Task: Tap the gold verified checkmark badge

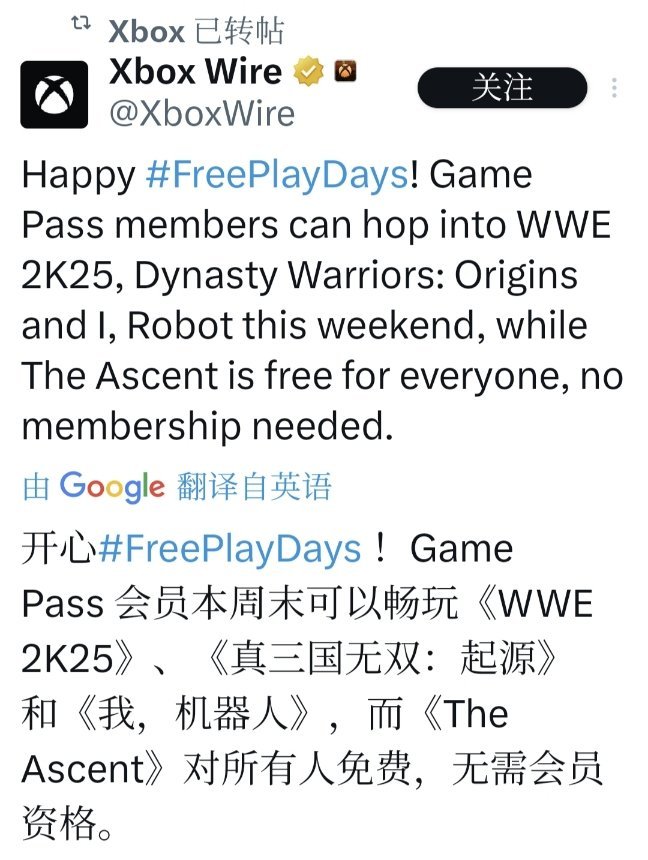Action: pyautogui.click(x=309, y=71)
